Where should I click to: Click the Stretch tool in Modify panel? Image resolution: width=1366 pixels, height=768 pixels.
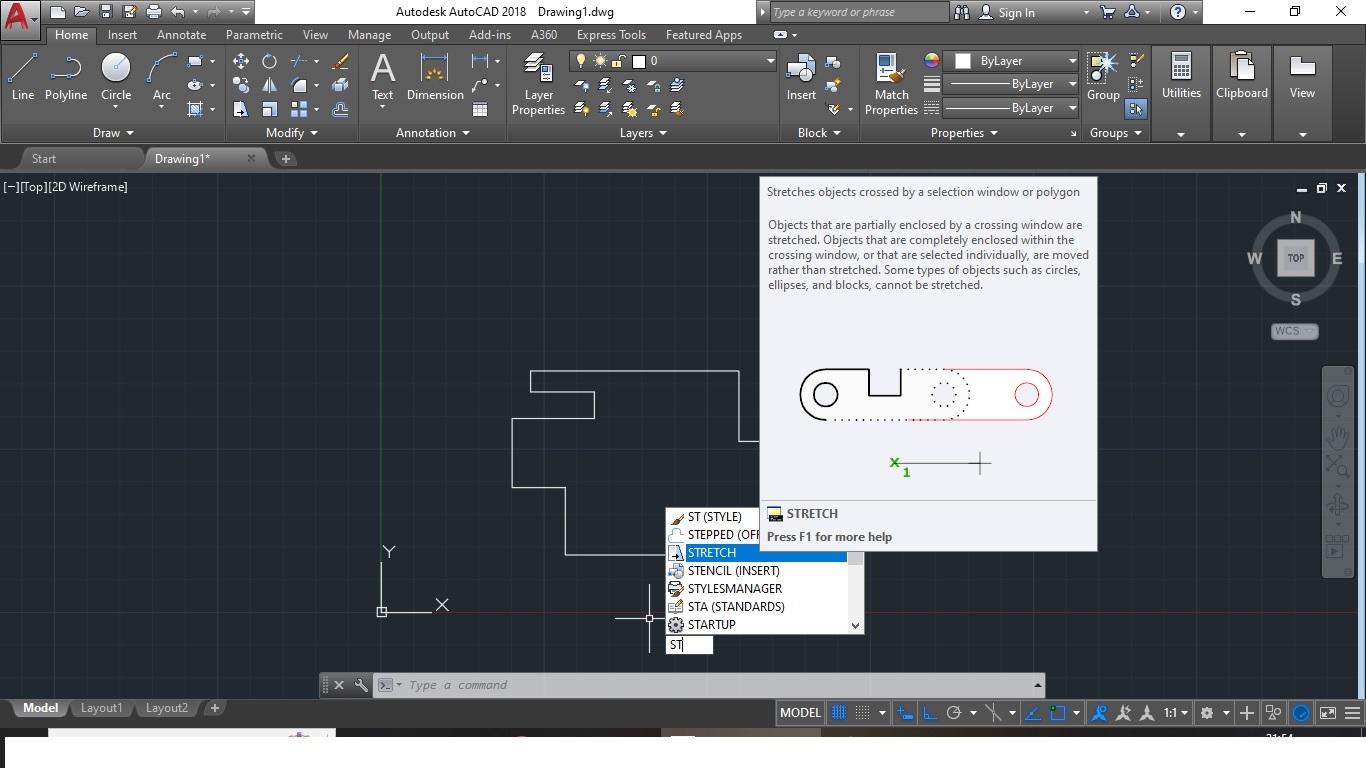[x=241, y=109]
